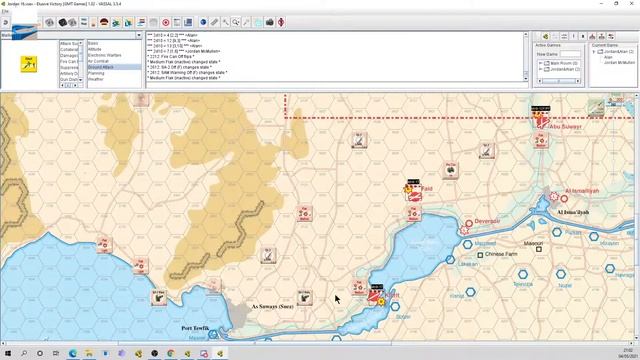Click the chat log vertical scrollbar
The width and height of the screenshot is (640, 360).
[x=526, y=56]
